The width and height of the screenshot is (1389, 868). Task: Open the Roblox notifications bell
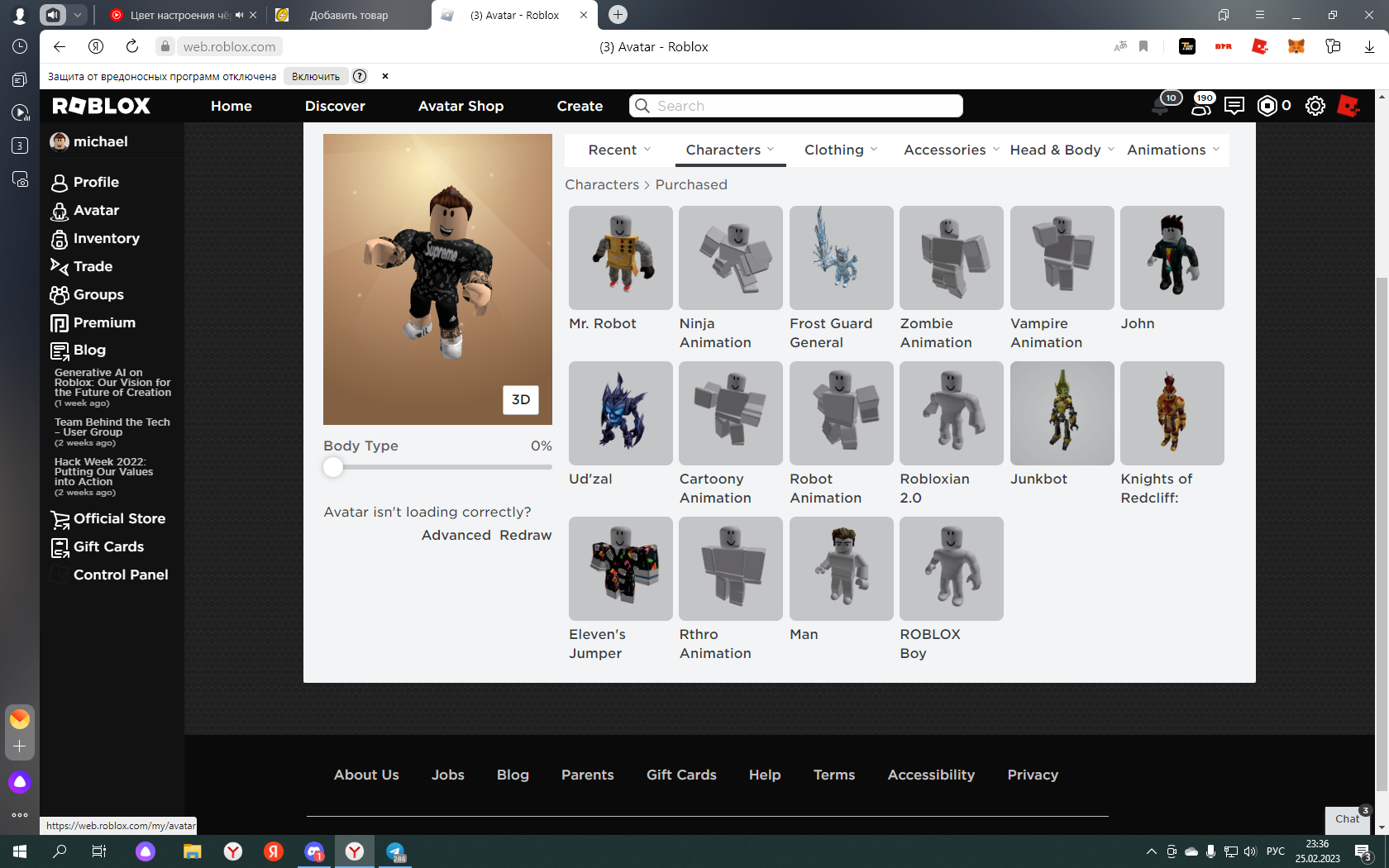pos(1162,106)
